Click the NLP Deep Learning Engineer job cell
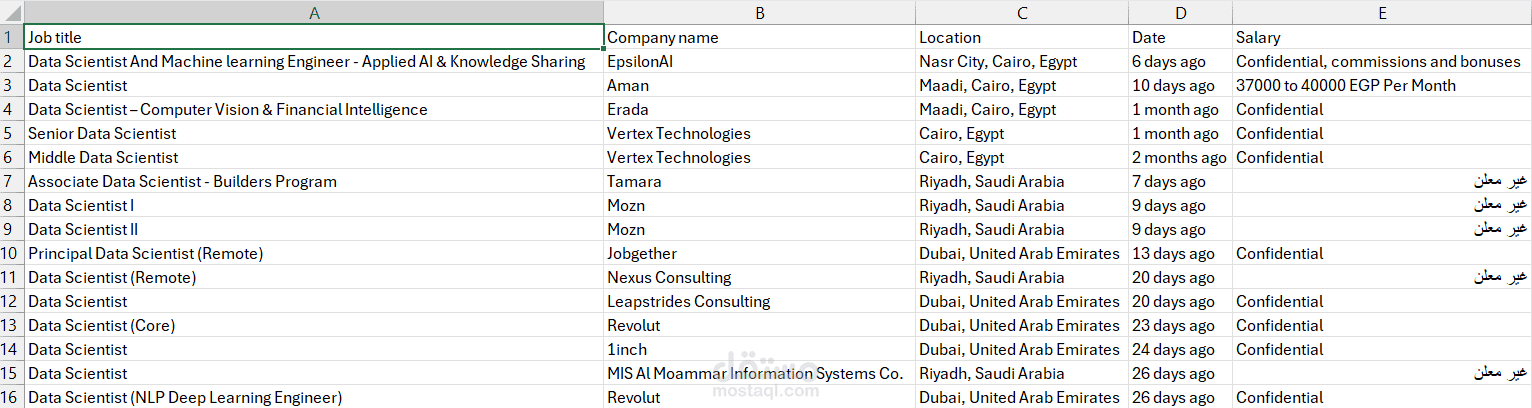This screenshot has width=1532, height=408. click(x=314, y=397)
